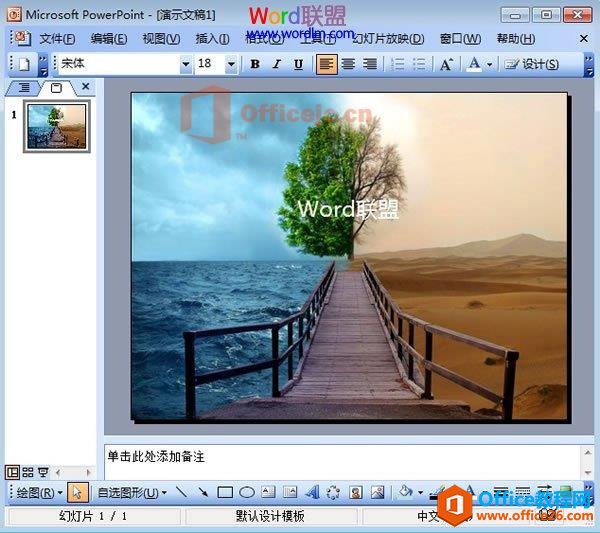This screenshot has height=533, width=600.
Task: Select the Line drawing tool
Action: click(x=182, y=492)
